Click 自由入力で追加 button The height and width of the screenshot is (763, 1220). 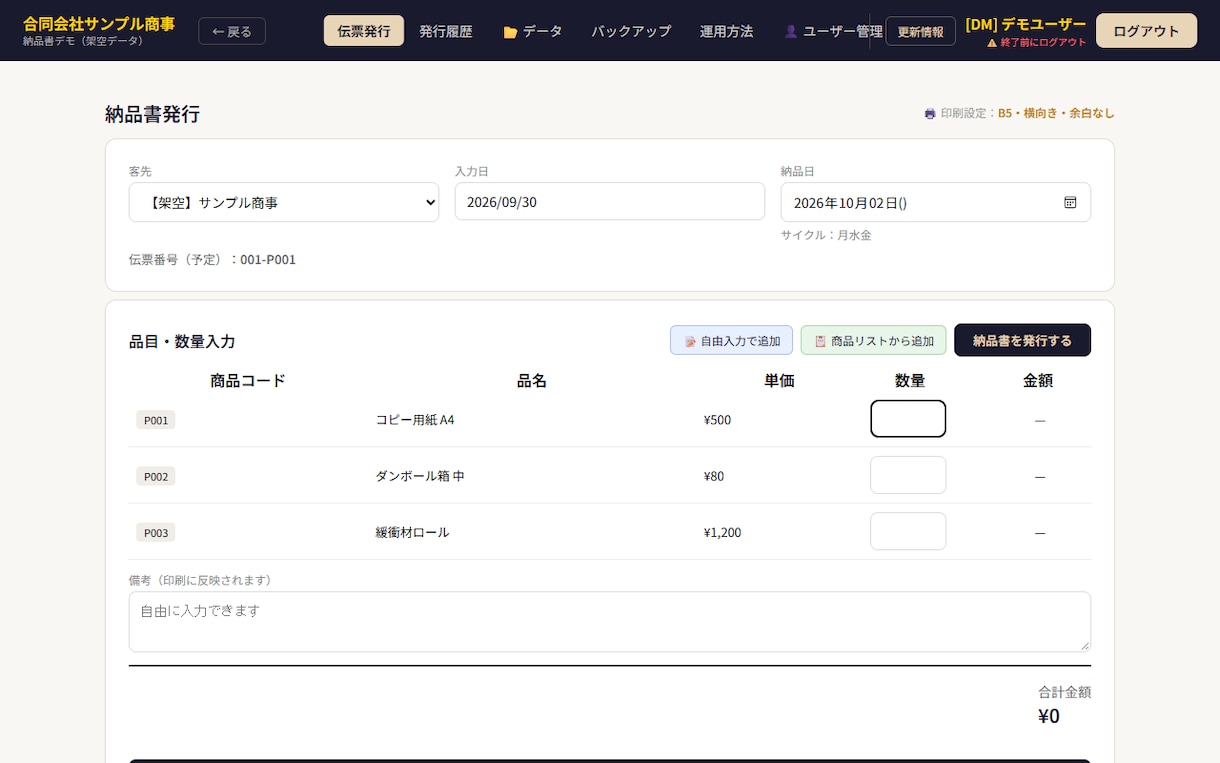click(731, 340)
